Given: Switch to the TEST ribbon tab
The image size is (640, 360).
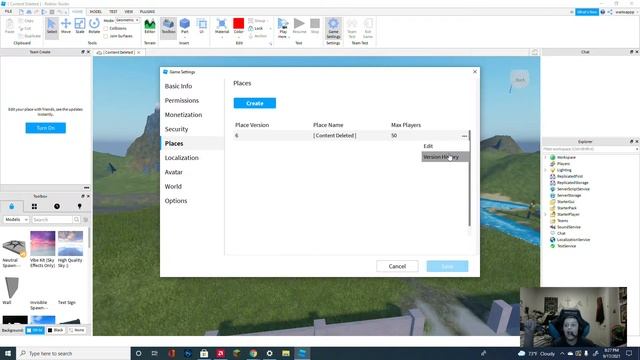Looking at the screenshot, I should point(113,11).
